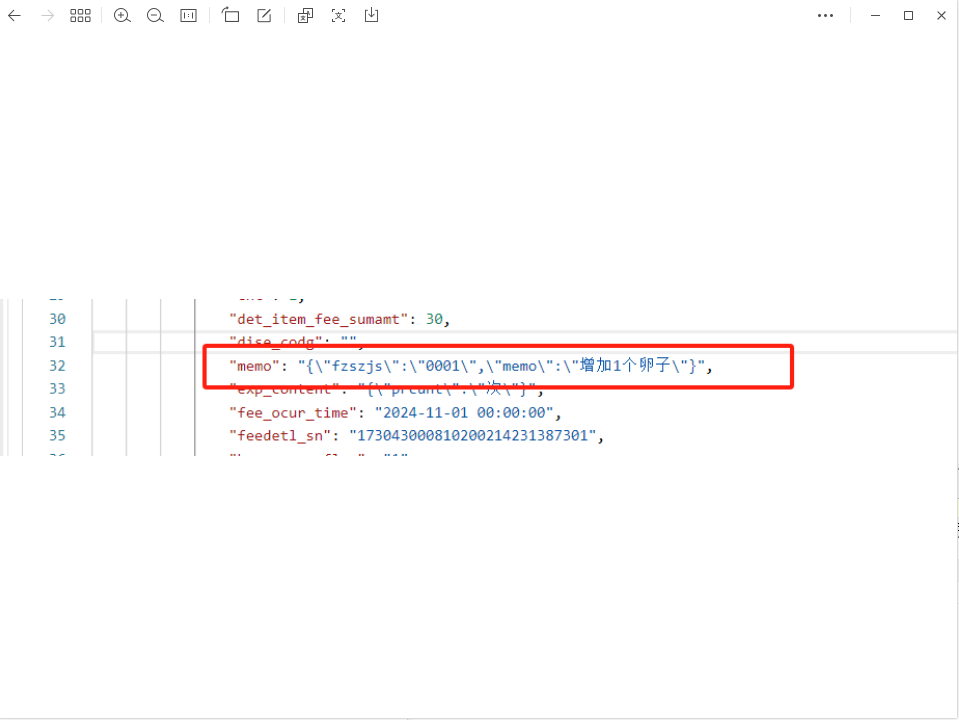The height and width of the screenshot is (720, 959).
Task: Click line number 32
Action: point(57,366)
